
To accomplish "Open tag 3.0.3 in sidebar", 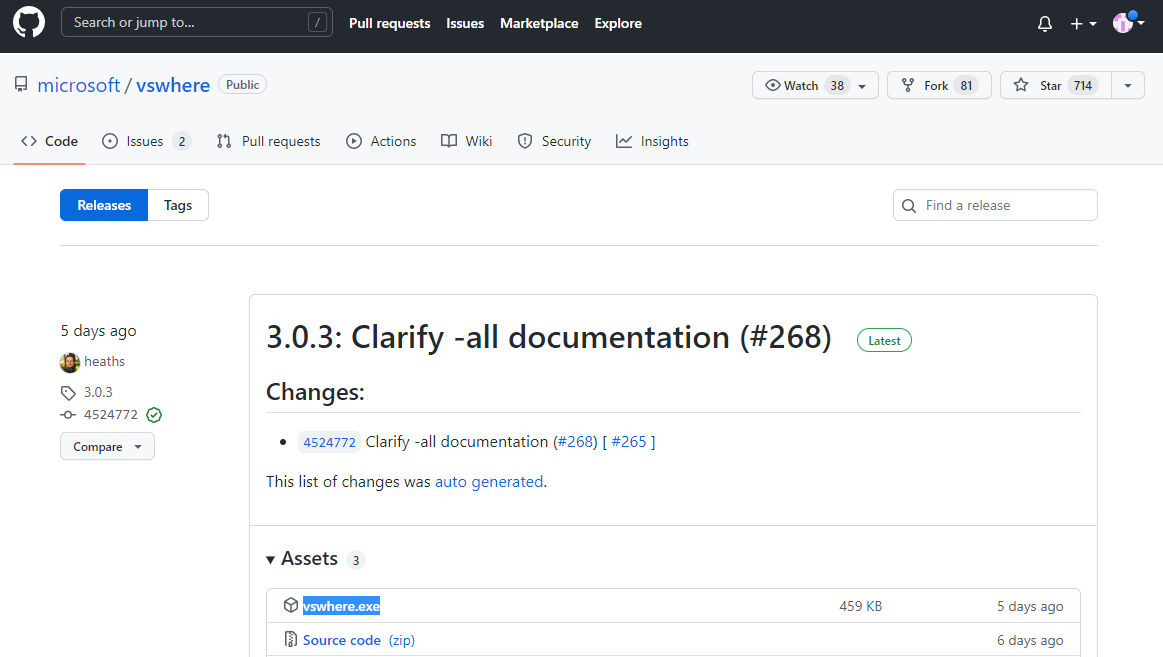I will tap(98, 392).
